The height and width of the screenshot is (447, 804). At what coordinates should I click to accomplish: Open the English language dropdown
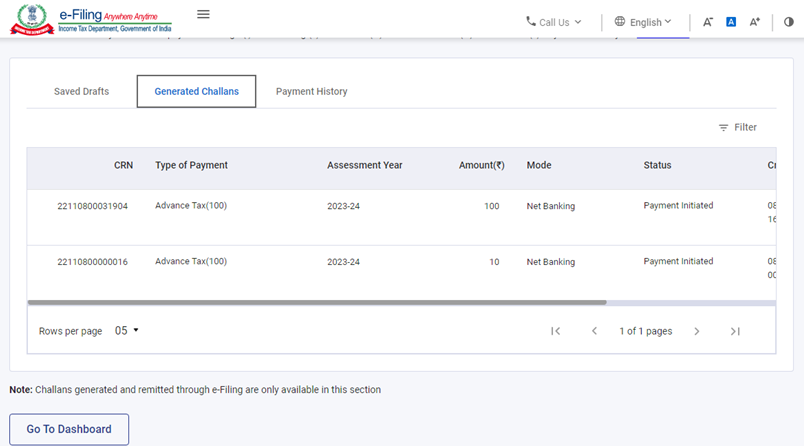point(643,22)
